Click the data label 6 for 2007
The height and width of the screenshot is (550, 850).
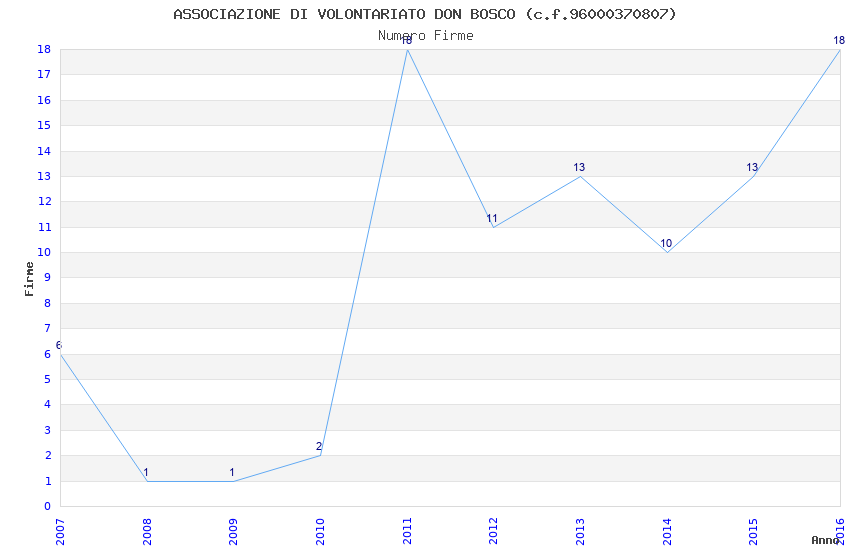click(59, 345)
